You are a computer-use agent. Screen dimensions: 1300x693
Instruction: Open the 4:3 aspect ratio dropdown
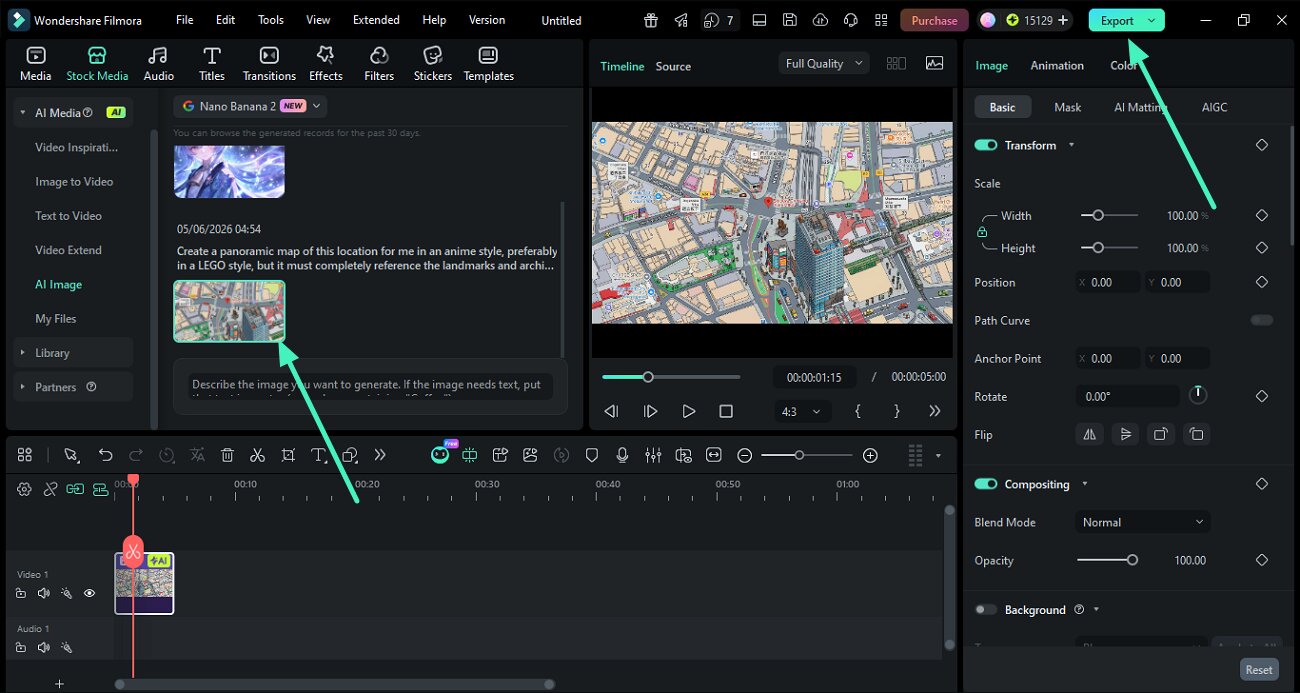pyautogui.click(x=803, y=411)
